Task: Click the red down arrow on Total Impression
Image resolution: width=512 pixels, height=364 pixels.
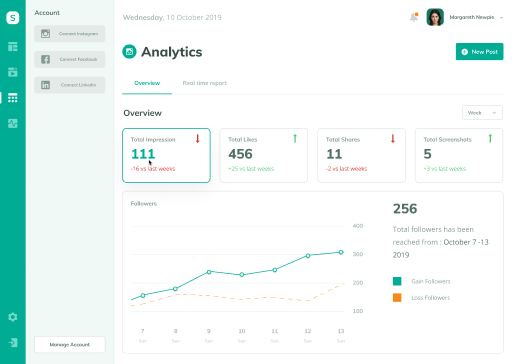Action: pos(197,138)
